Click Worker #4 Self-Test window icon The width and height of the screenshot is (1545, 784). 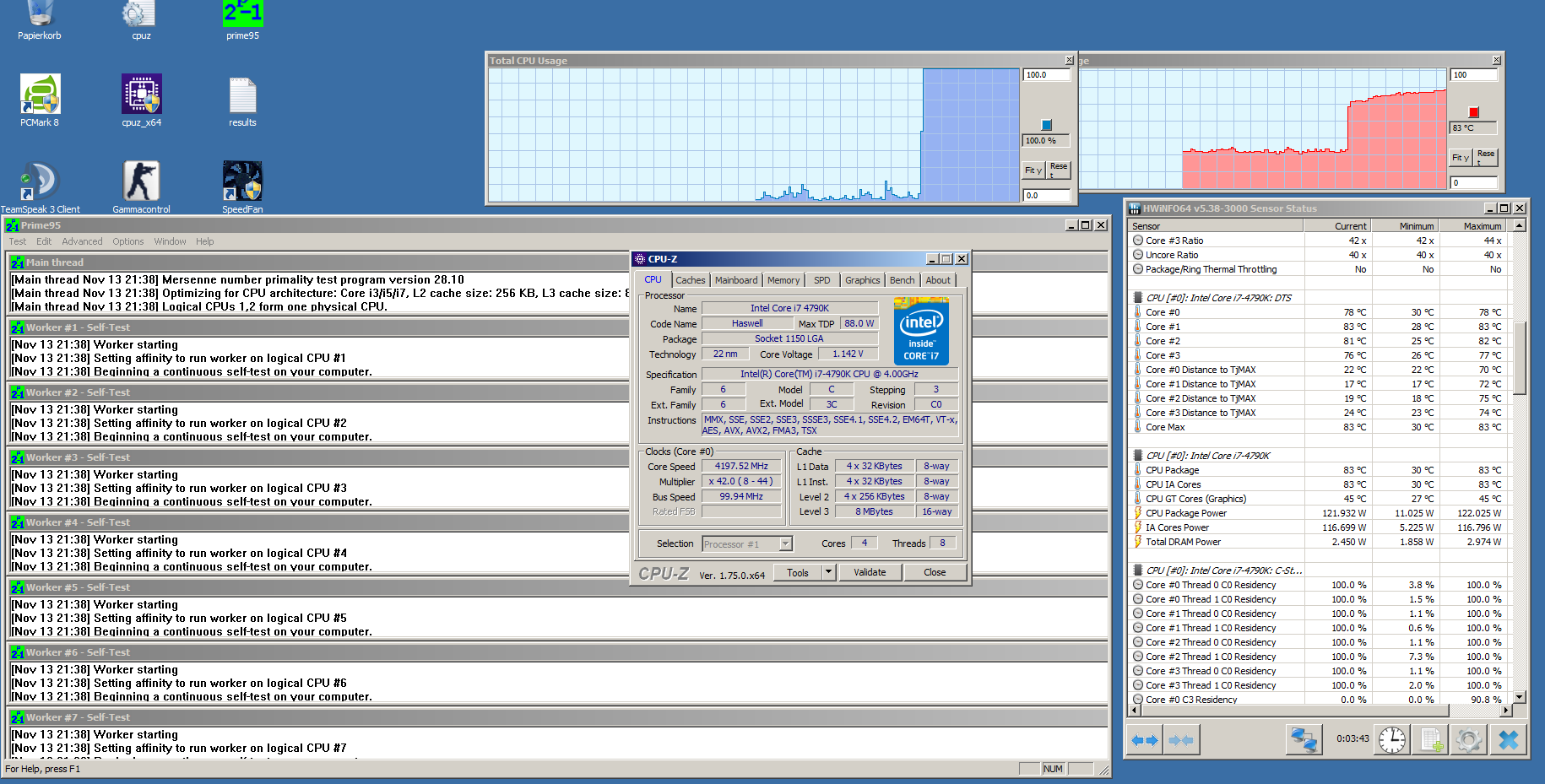[x=18, y=522]
